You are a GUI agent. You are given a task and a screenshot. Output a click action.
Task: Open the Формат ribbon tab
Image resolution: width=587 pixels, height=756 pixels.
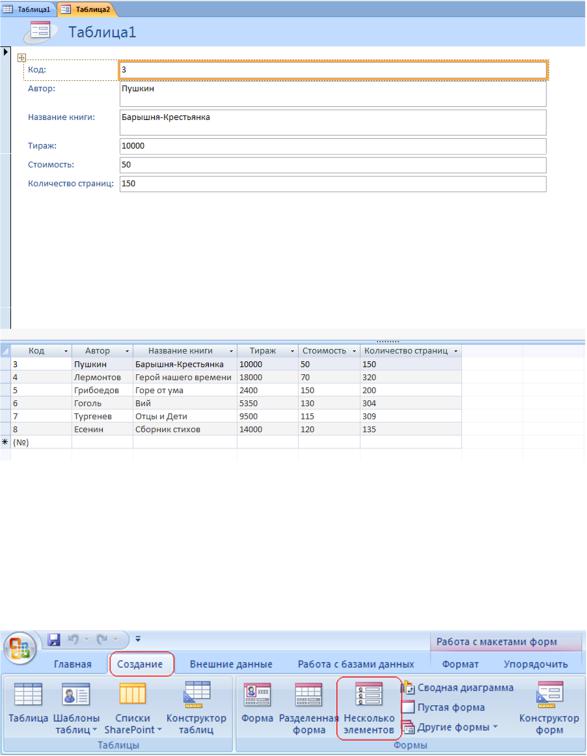click(461, 664)
